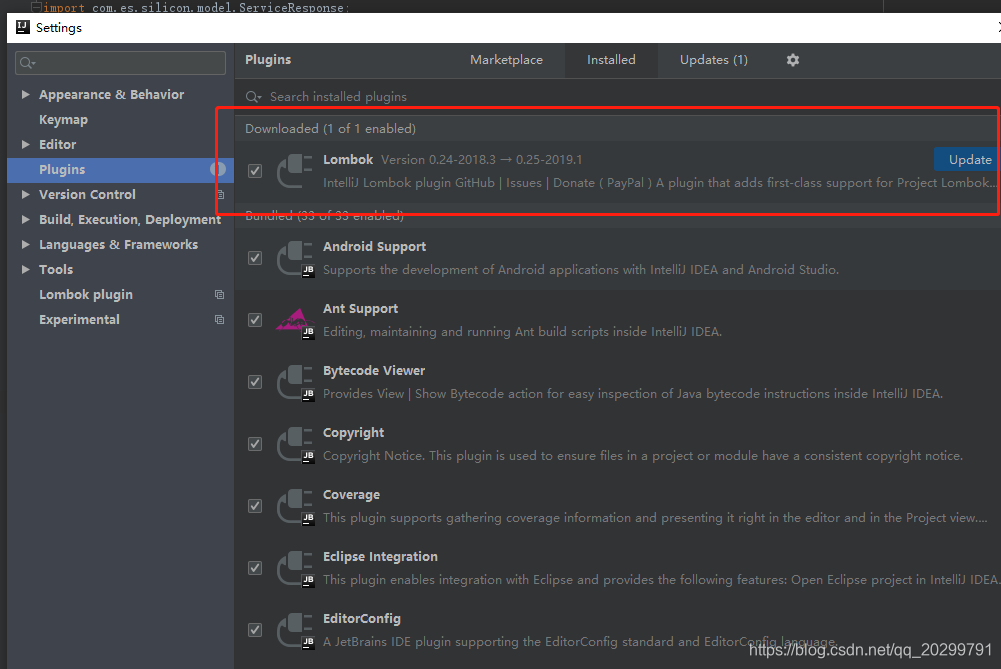Viewport: 1001px width, 669px height.
Task: Focus the Search installed plugins field
Action: coord(616,97)
